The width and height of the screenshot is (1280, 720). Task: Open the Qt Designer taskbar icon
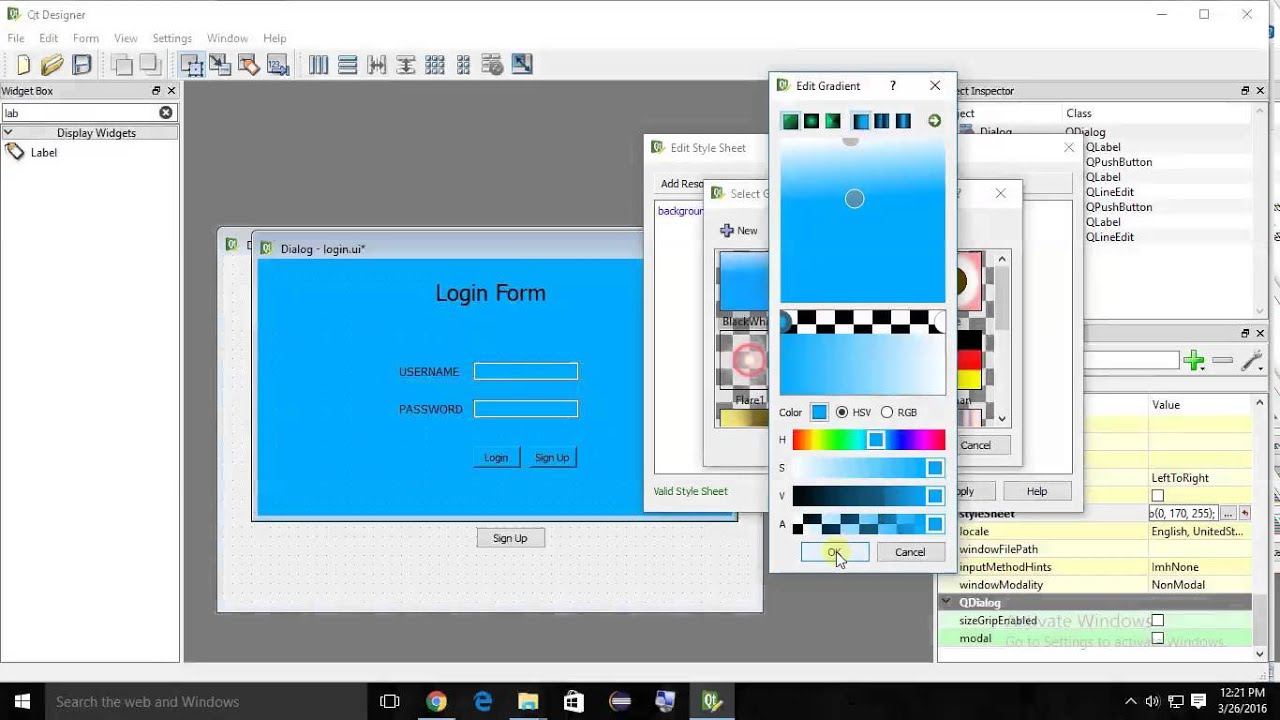(712, 701)
